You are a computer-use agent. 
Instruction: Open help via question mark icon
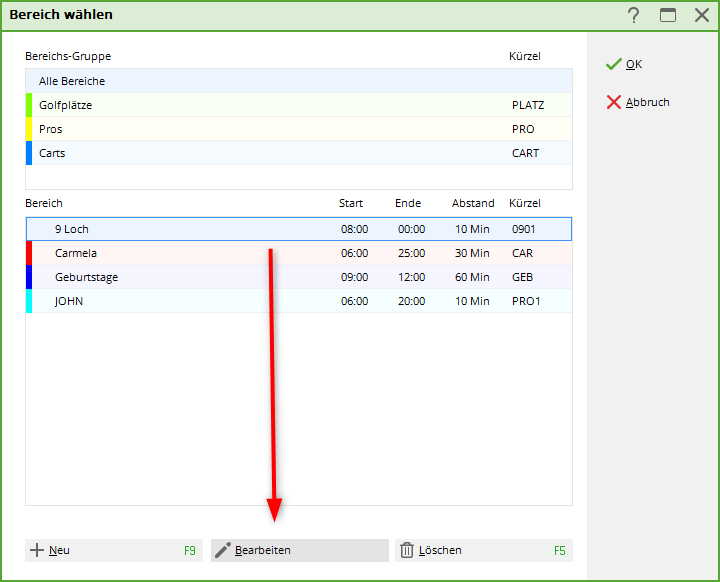633,15
